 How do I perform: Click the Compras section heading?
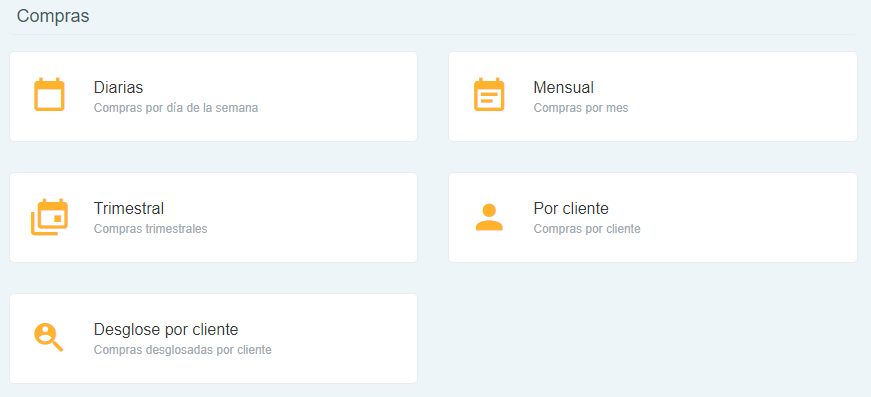[x=53, y=16]
